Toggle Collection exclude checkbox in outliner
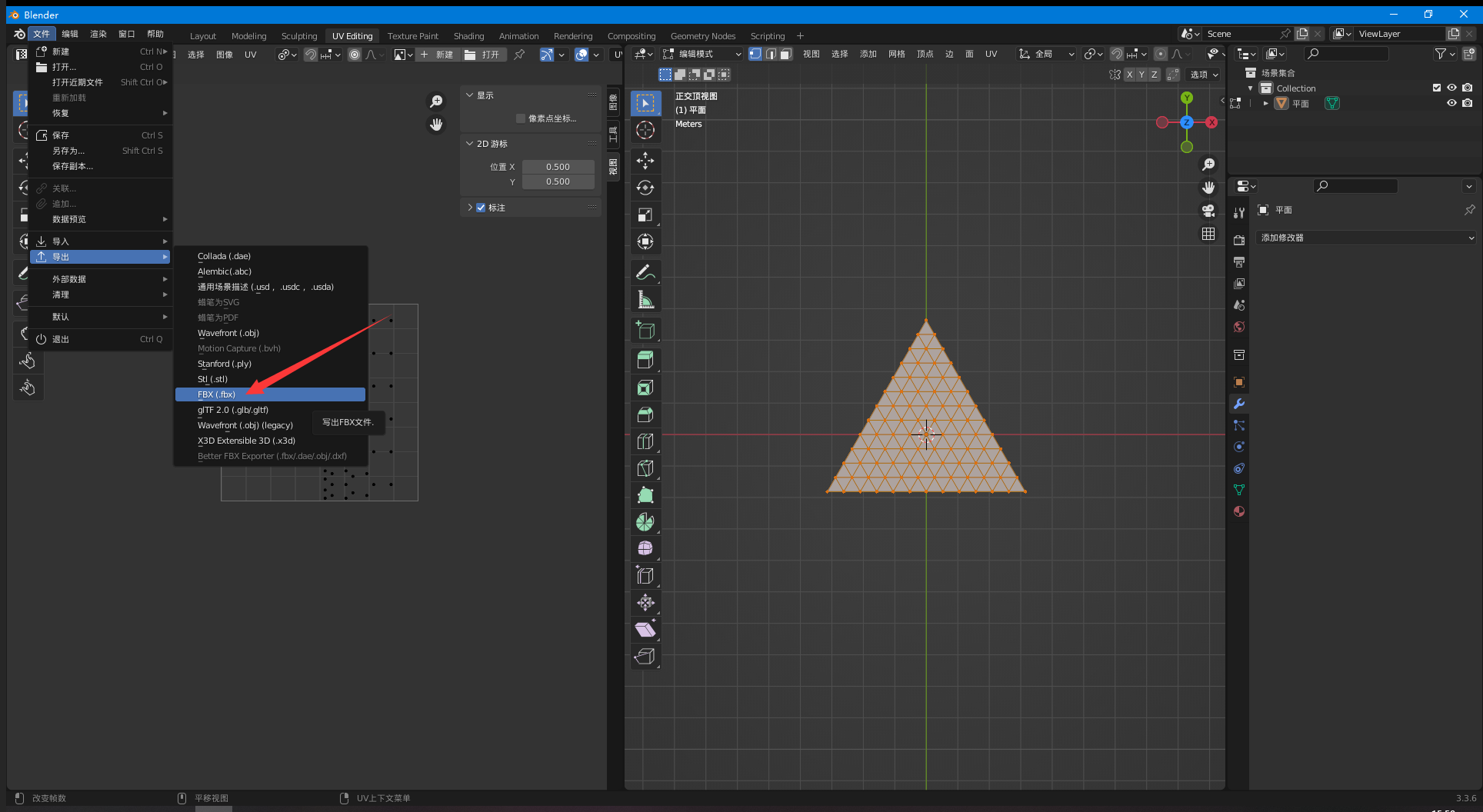Viewport: 1483px width, 812px height. pos(1437,88)
